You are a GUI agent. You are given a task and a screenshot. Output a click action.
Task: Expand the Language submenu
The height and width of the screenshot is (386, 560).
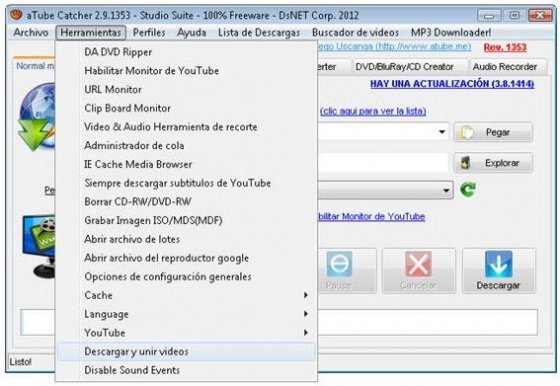(186, 314)
